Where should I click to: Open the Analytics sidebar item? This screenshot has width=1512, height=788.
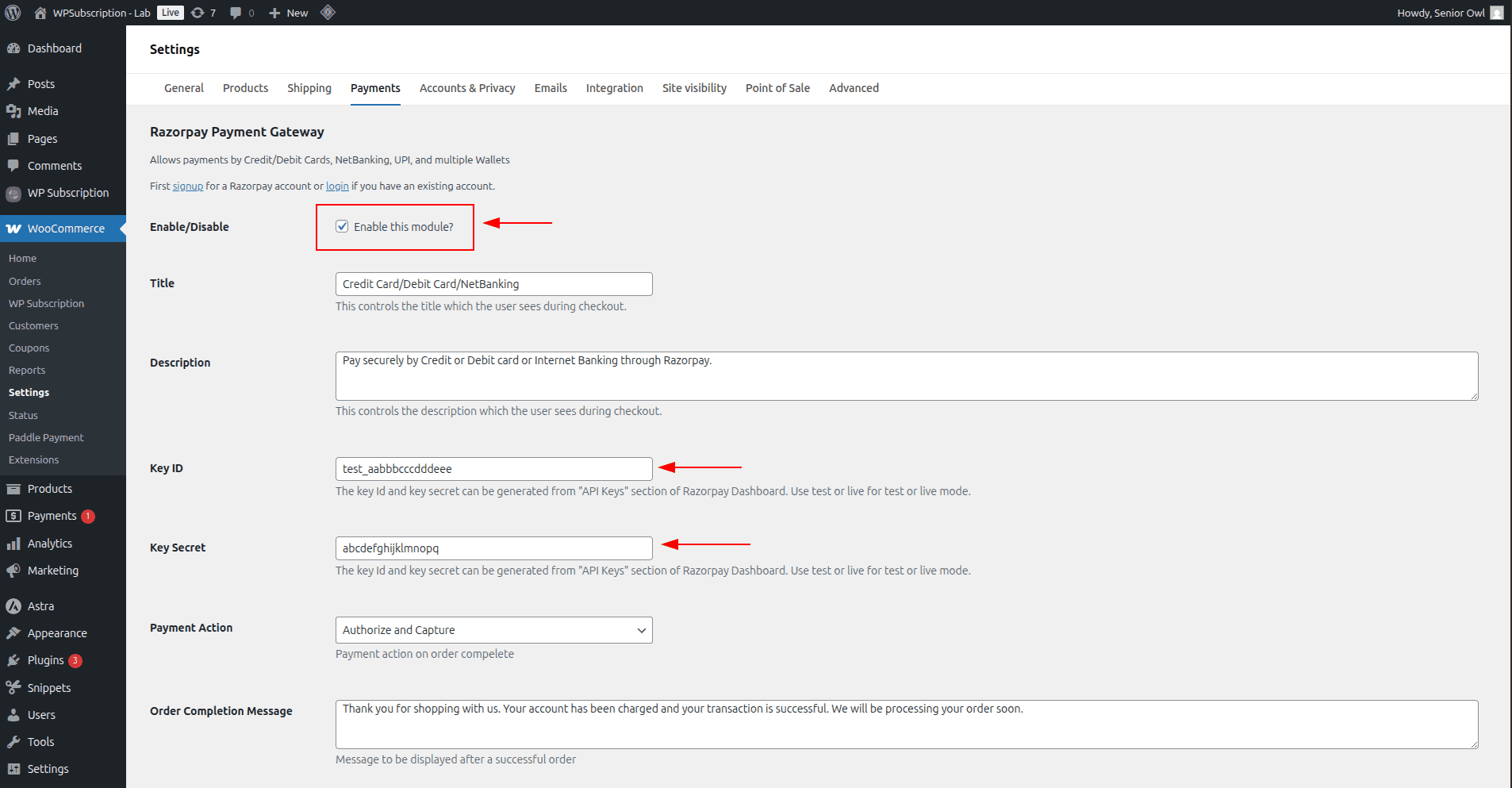click(49, 544)
